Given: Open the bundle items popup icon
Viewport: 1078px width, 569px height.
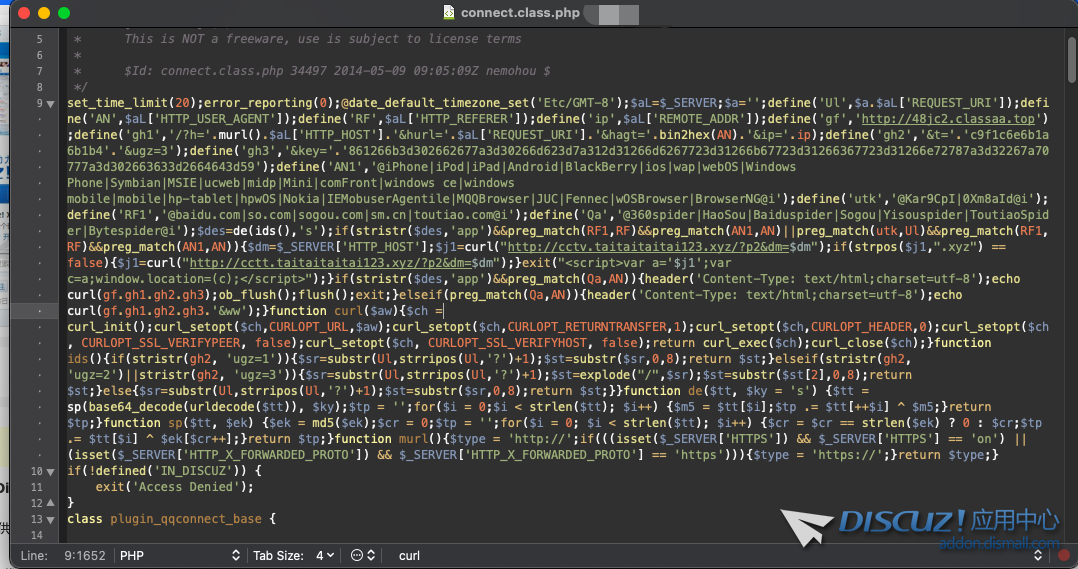Looking at the screenshot, I should tap(363, 555).
